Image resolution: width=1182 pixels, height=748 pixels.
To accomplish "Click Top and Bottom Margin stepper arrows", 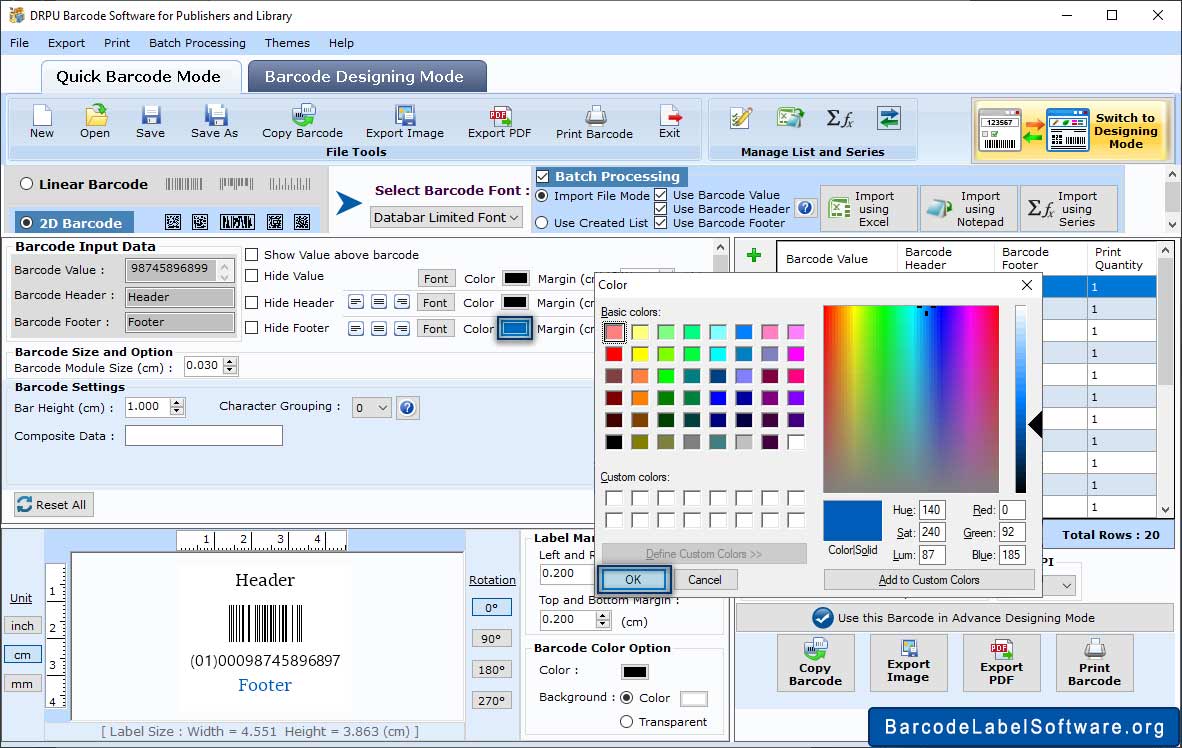I will coord(603,620).
